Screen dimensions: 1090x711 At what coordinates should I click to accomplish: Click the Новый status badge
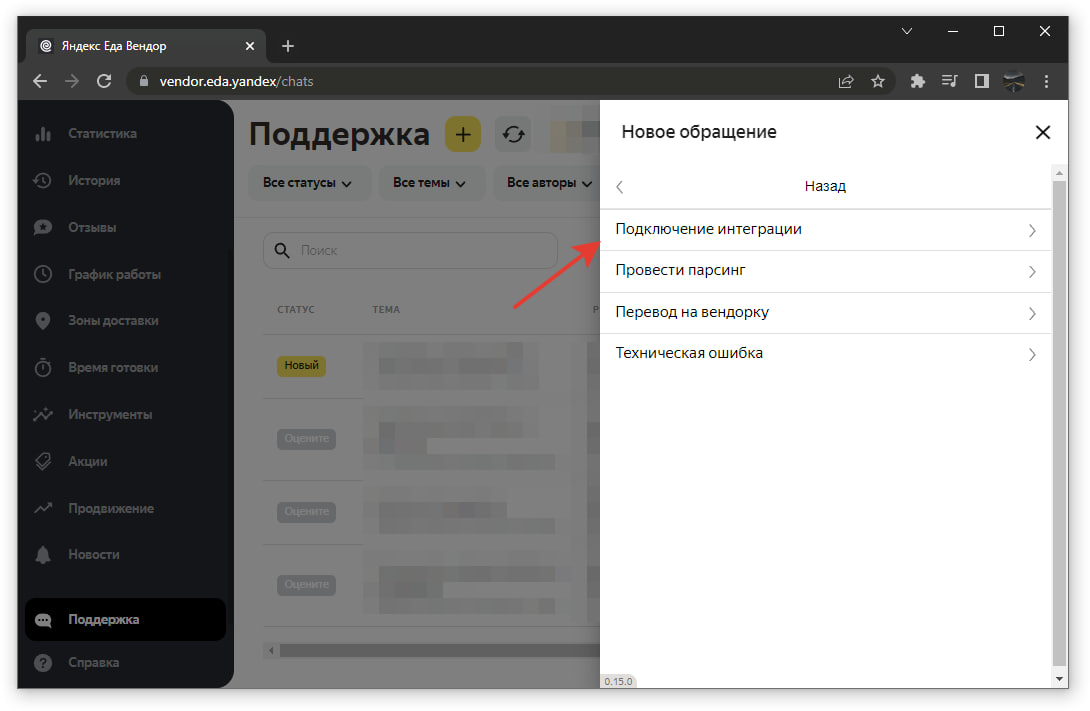pyautogui.click(x=302, y=366)
